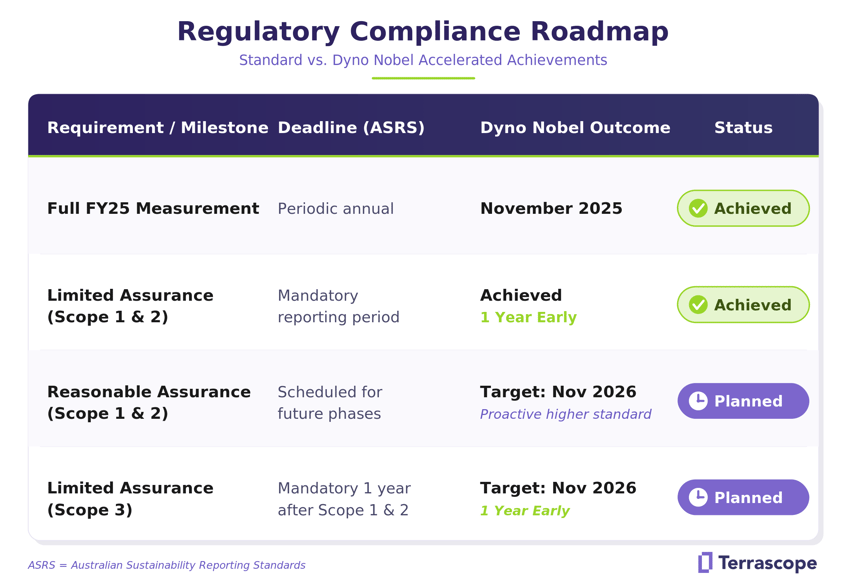The height and width of the screenshot is (583, 847).
Task: Click the Status column header
Action: point(743,128)
